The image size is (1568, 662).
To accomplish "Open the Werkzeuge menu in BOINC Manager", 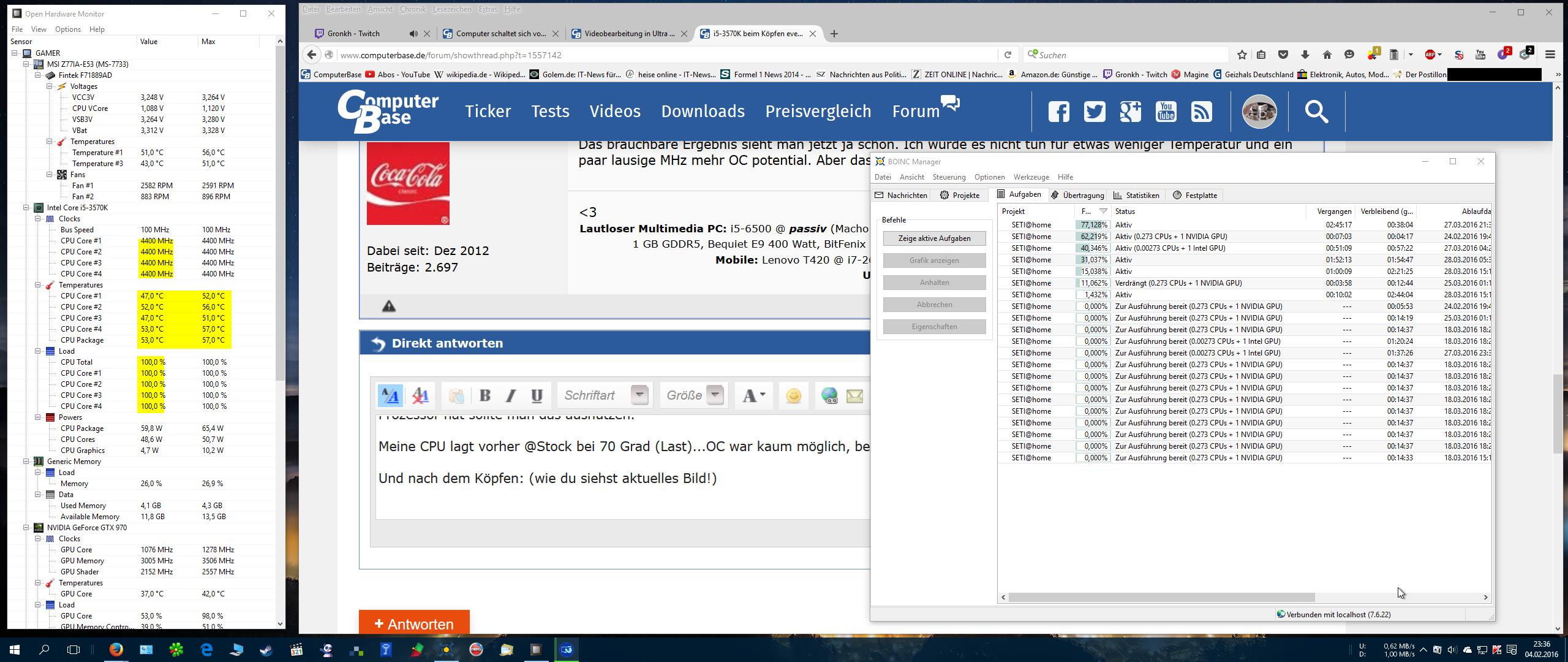I will tap(1031, 177).
